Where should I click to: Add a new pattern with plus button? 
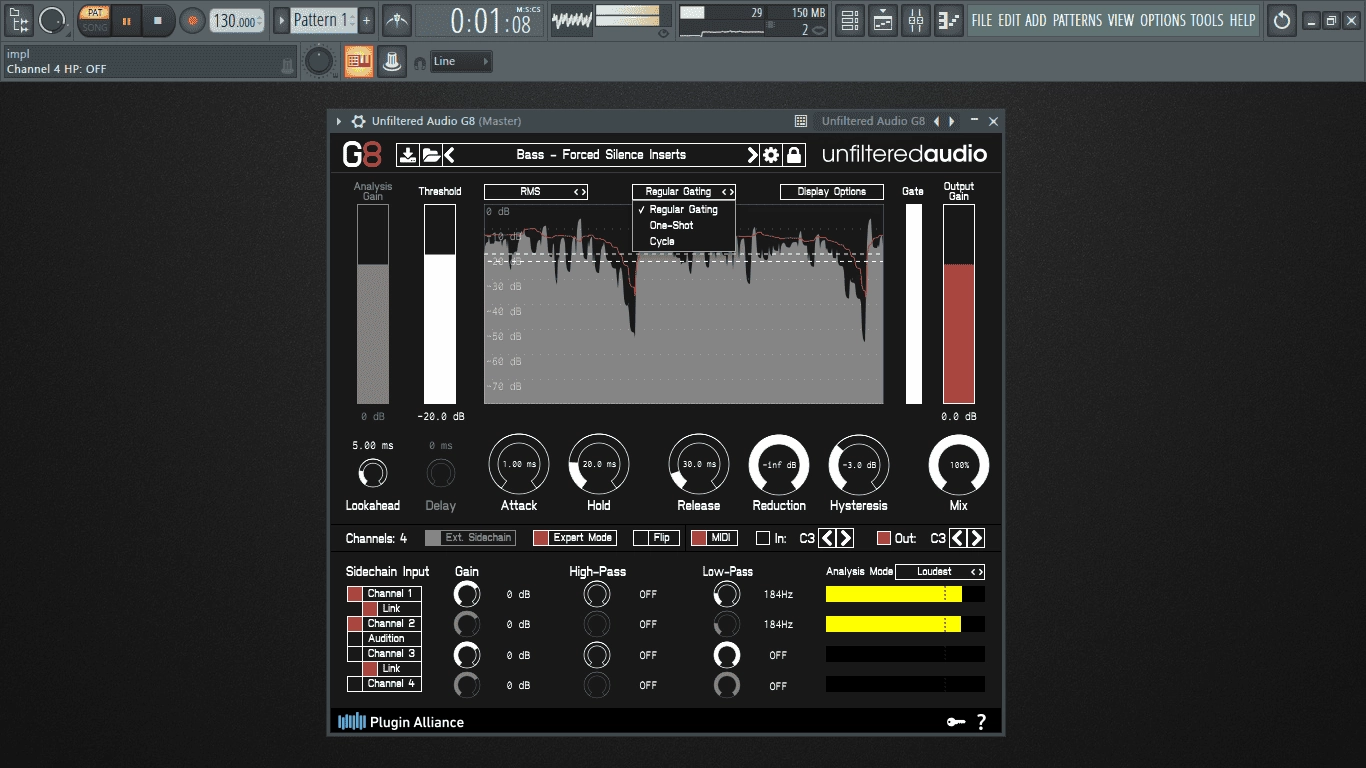coord(367,20)
